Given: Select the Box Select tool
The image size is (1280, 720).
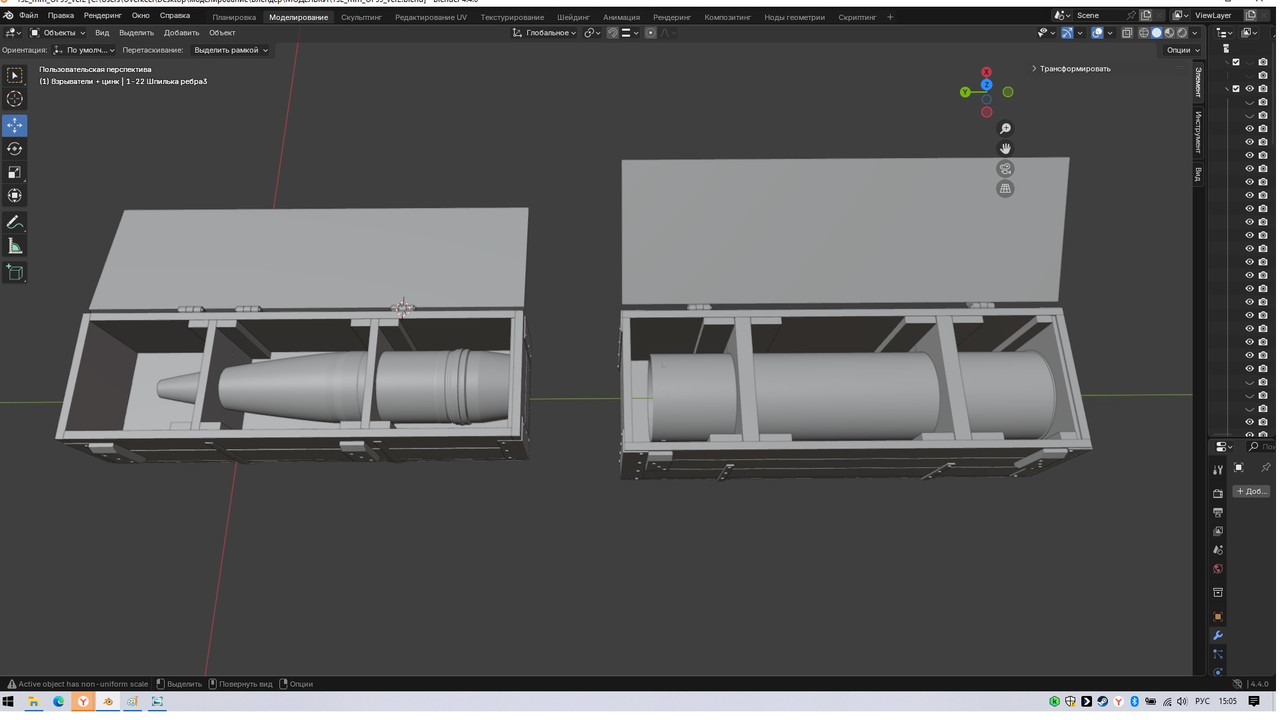Looking at the screenshot, I should coord(14,75).
